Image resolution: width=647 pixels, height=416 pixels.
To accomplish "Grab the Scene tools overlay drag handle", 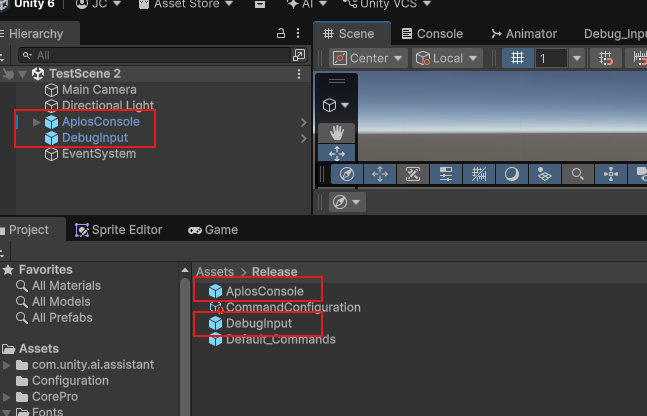I will click(x=337, y=81).
